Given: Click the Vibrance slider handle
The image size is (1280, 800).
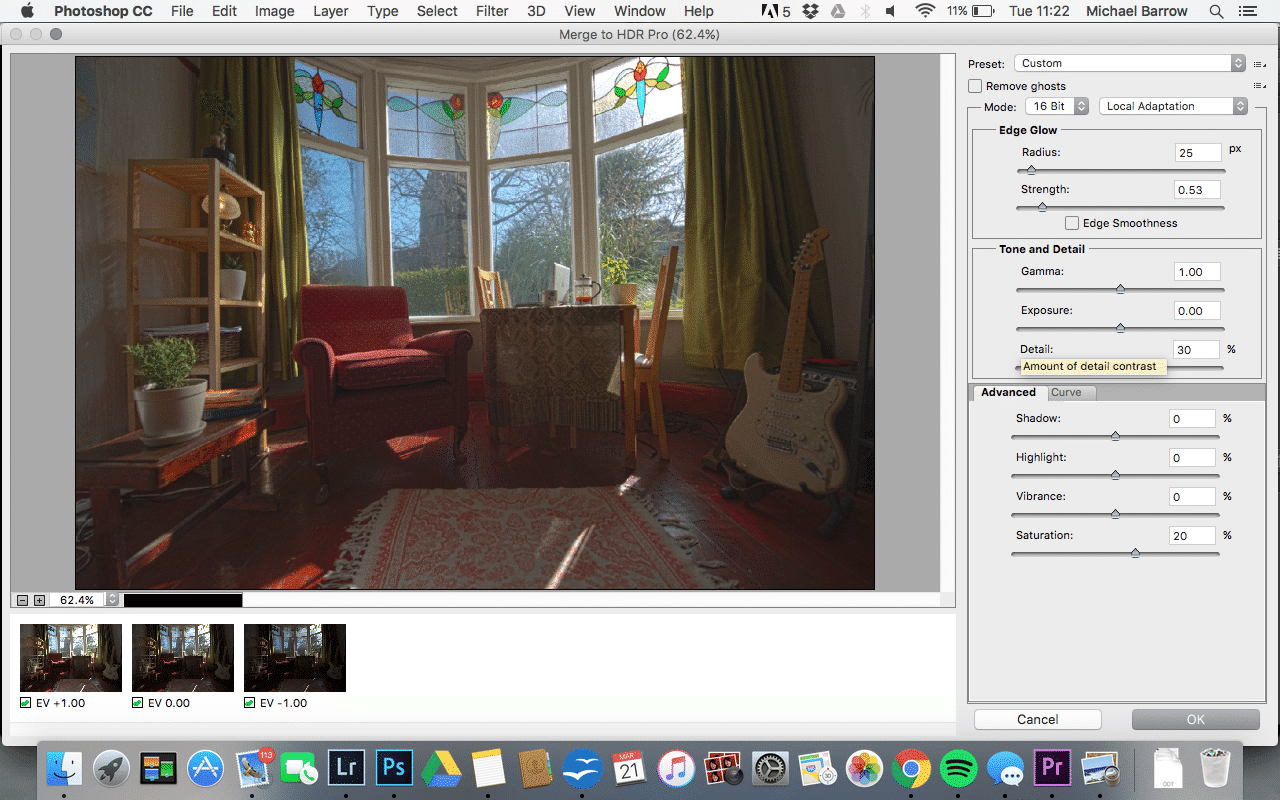Looking at the screenshot, I should (x=1115, y=514).
